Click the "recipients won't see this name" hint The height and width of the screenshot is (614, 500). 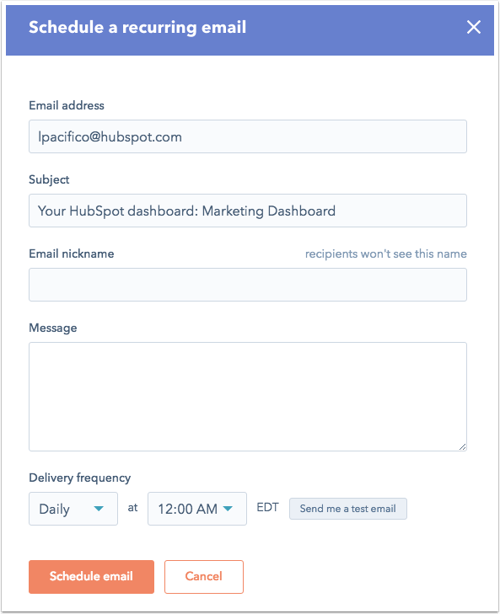click(386, 254)
